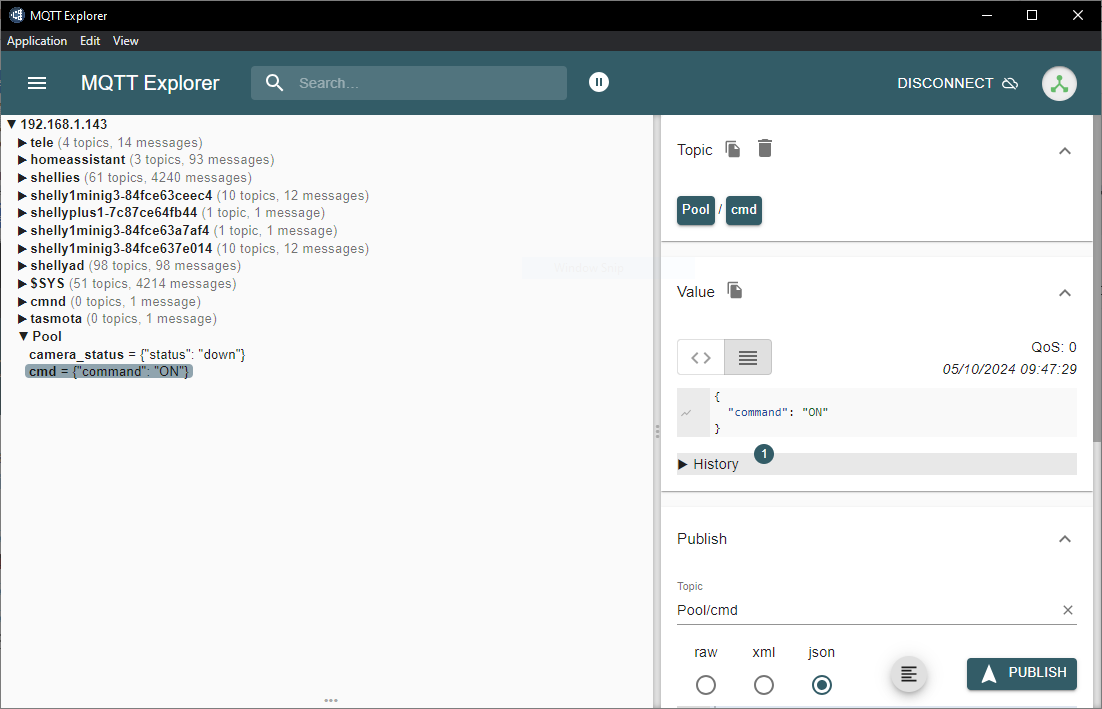Click the cmd topic breadcrumb chip
The width and height of the screenshot is (1102, 709).
[x=744, y=210]
